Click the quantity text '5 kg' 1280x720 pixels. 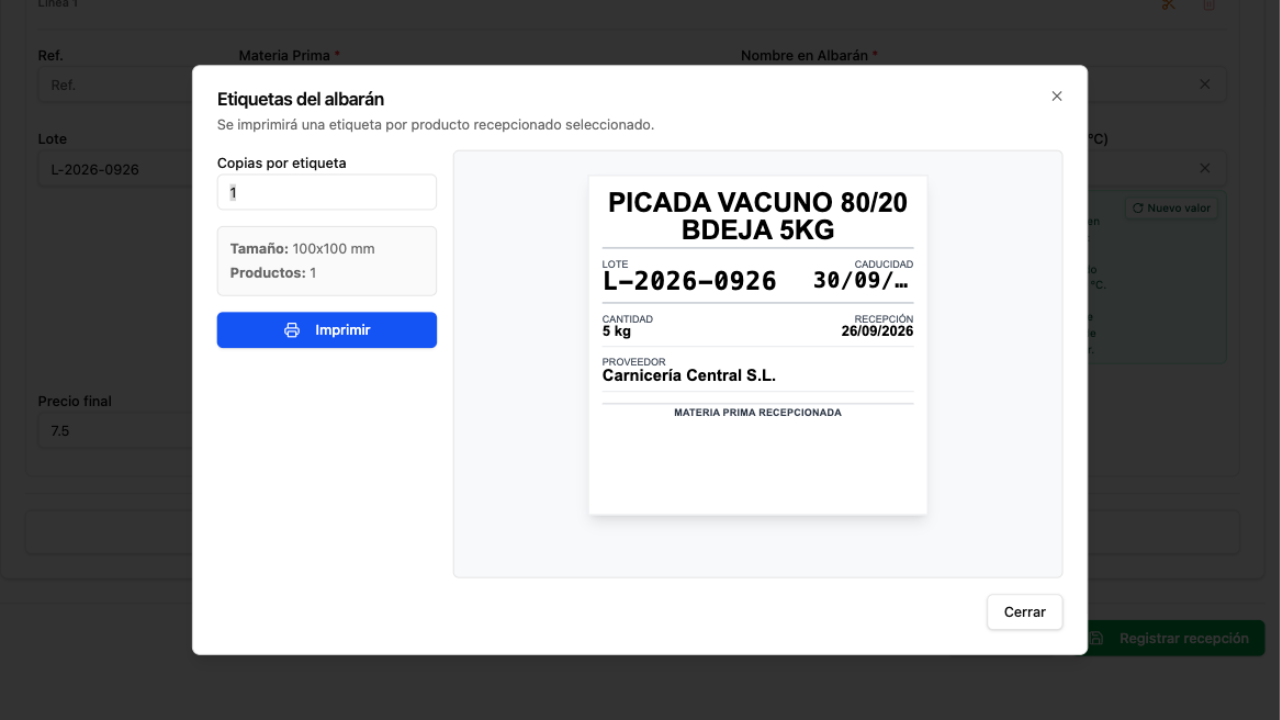click(616, 331)
